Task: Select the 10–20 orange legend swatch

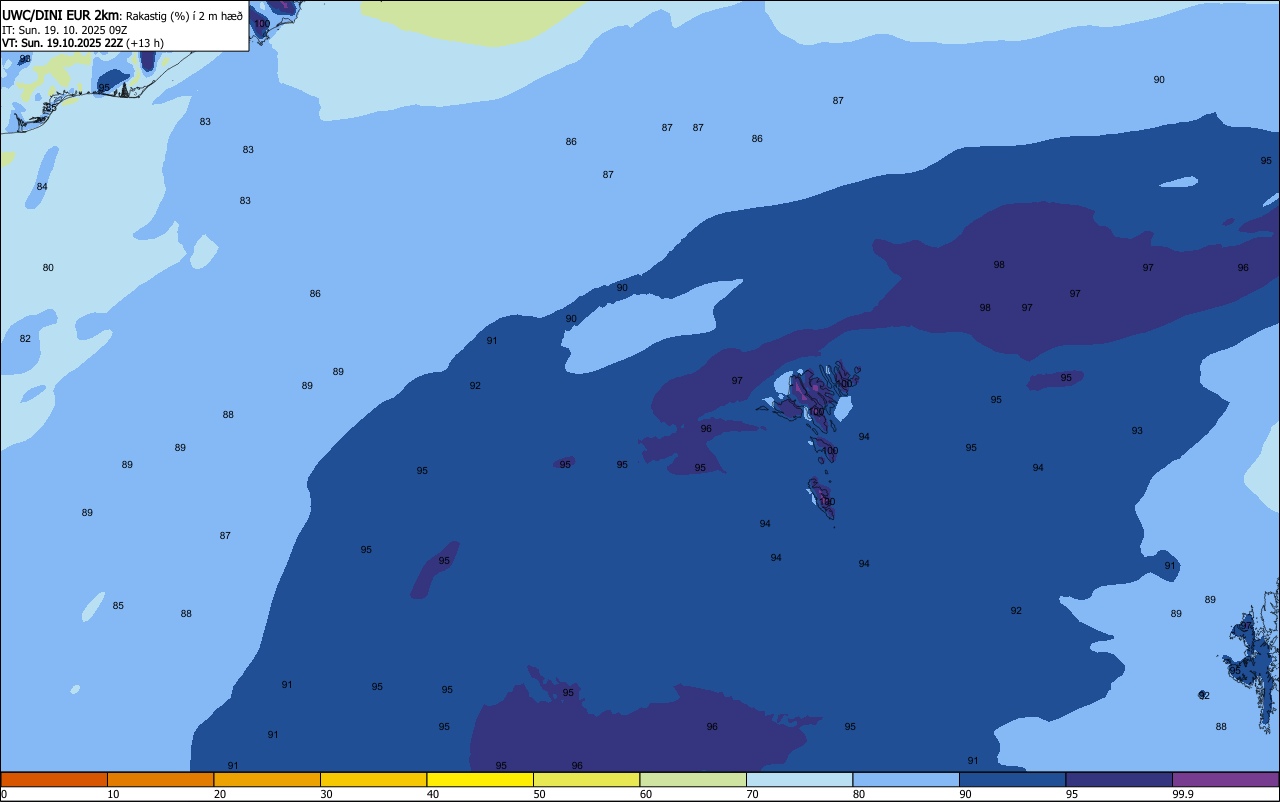Action: coord(160,779)
